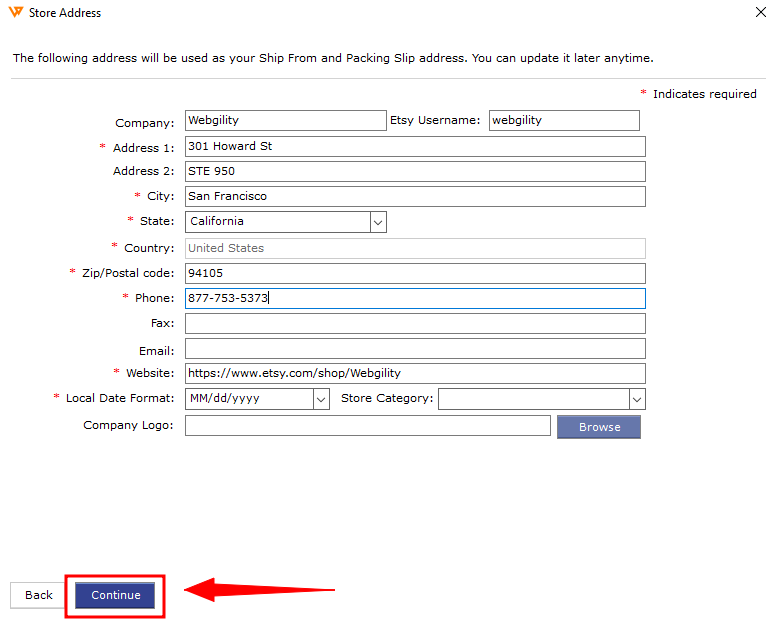Screen dimensions: 776x628
Task: Focus the empty Fax field
Action: tap(415, 323)
